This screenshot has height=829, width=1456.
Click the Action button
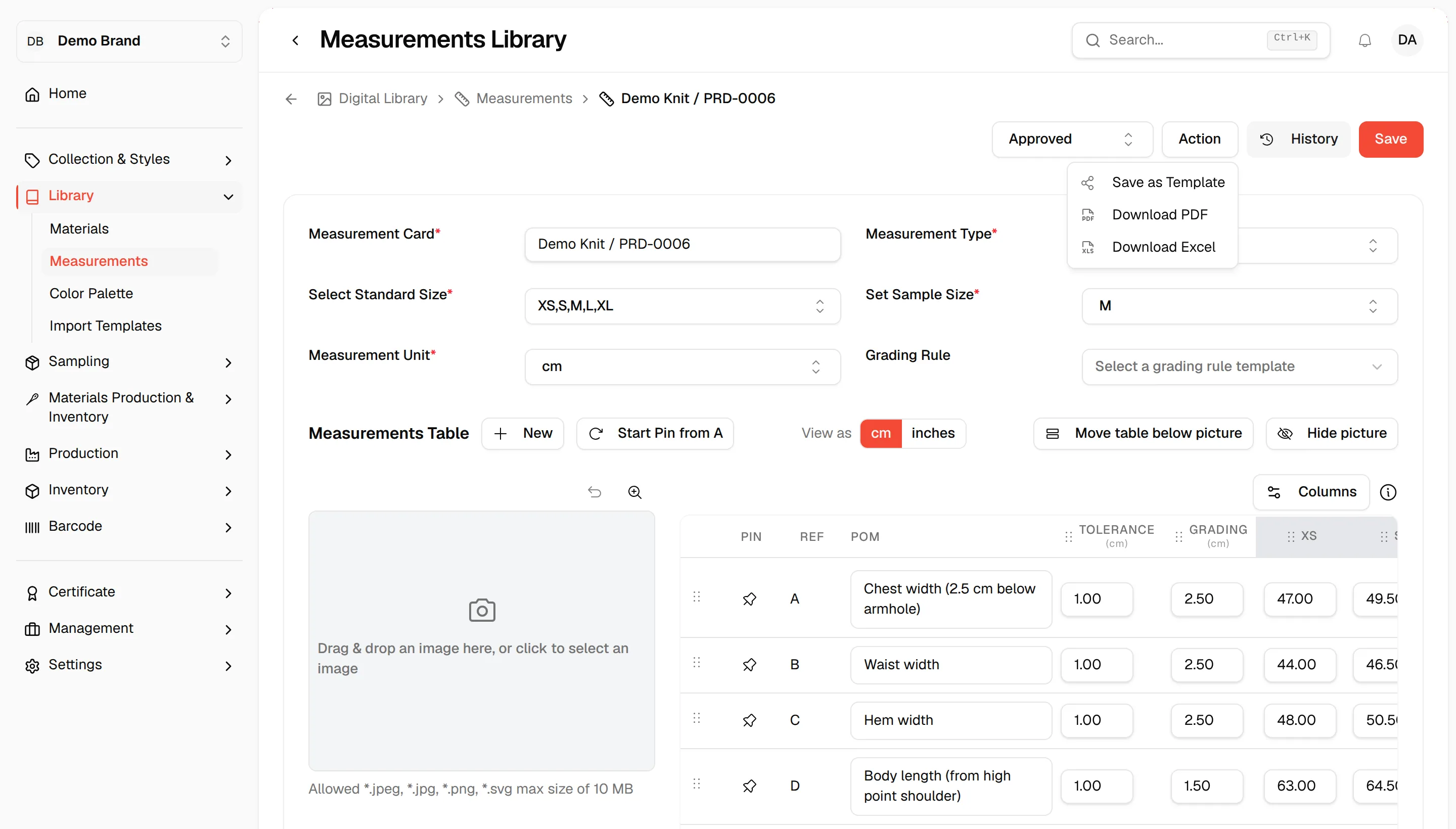coord(1199,140)
